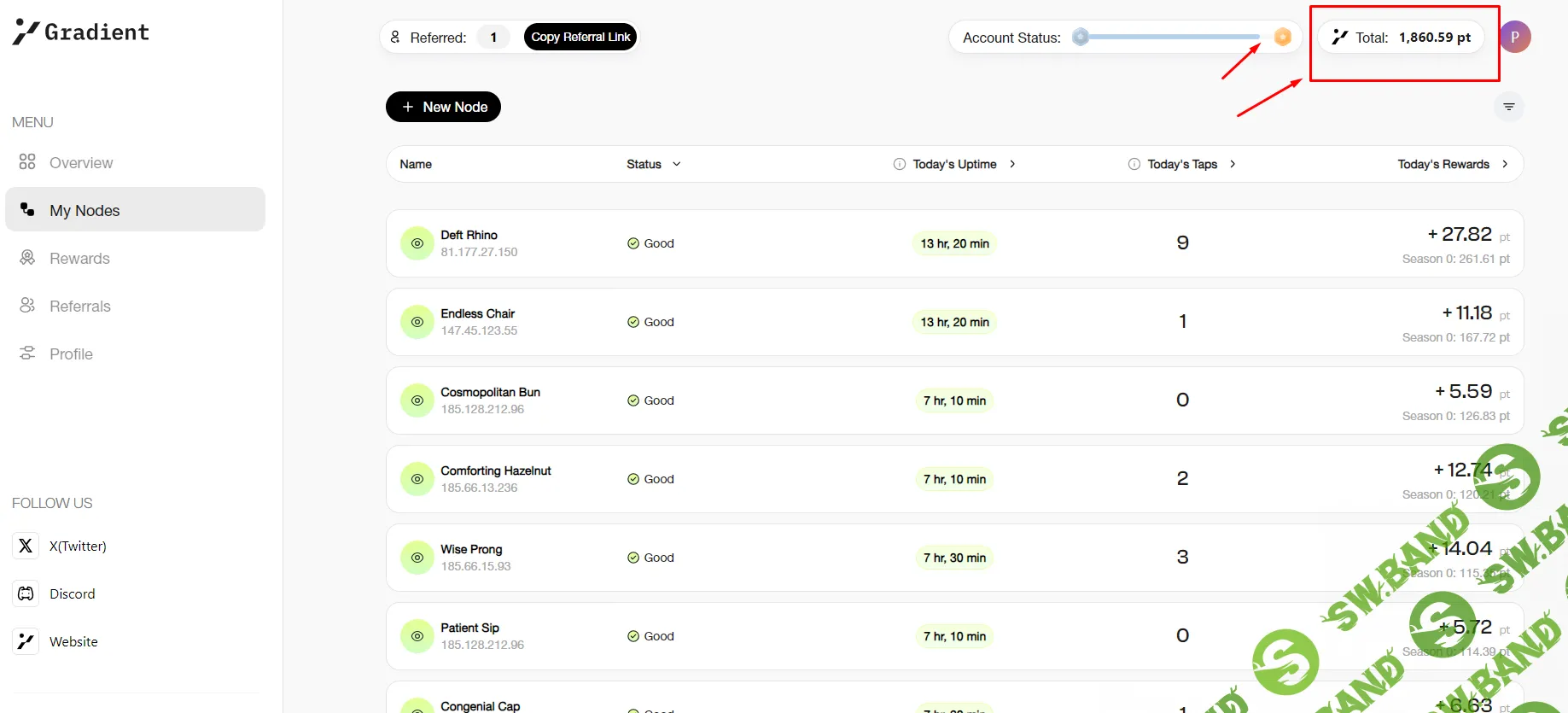Click the Gradient logo in sidebar

point(81,32)
